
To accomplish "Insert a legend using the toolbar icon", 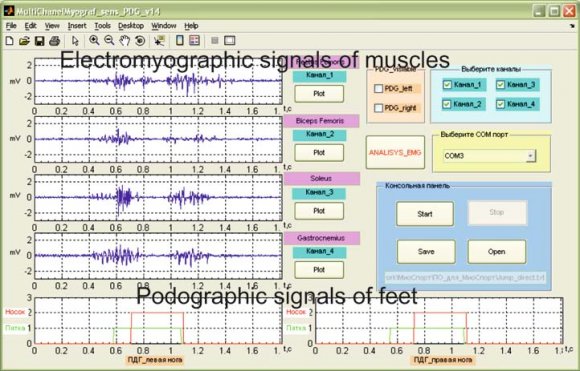I will 194,40.
